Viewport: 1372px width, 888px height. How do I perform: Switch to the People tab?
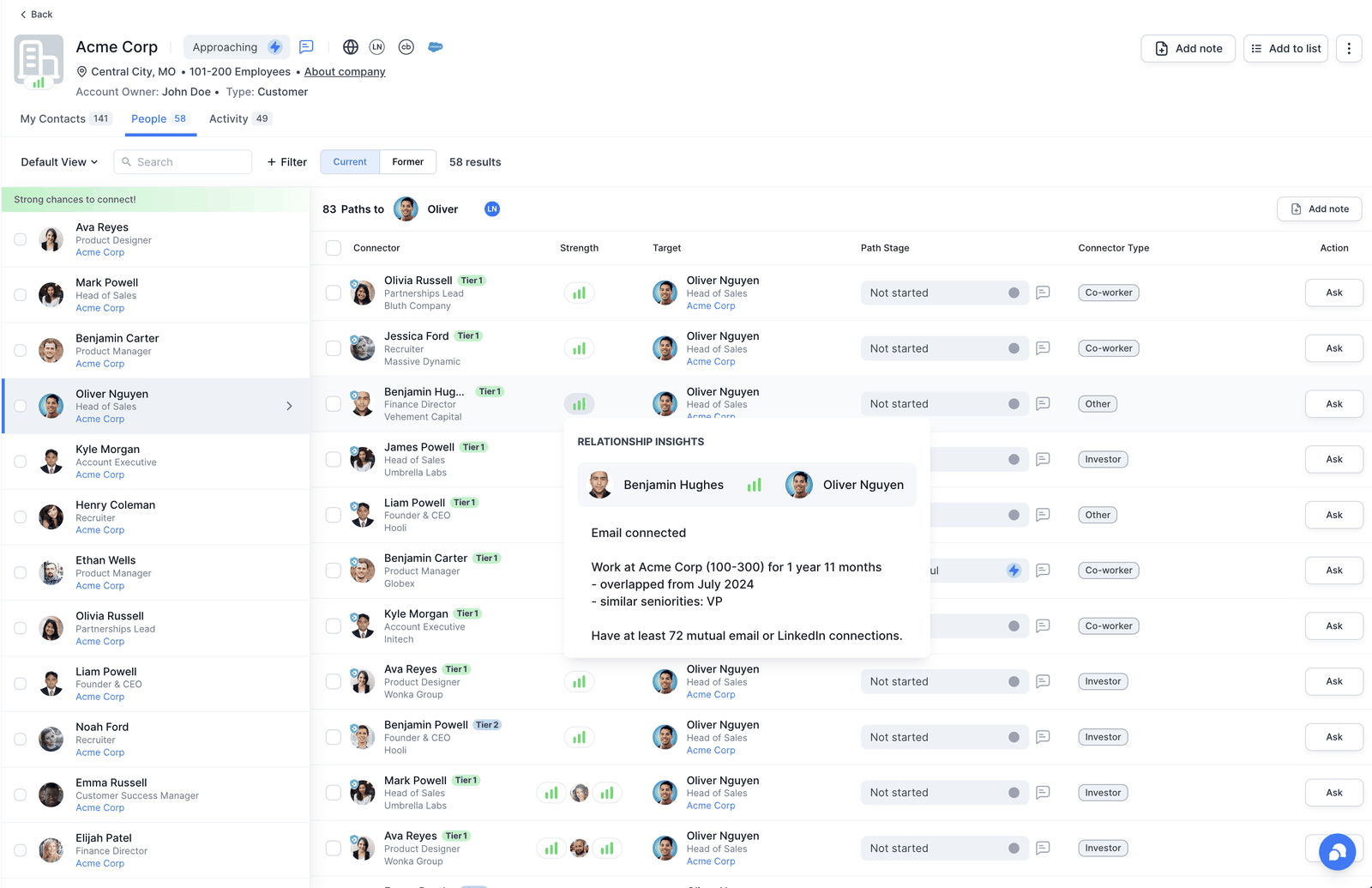point(160,119)
